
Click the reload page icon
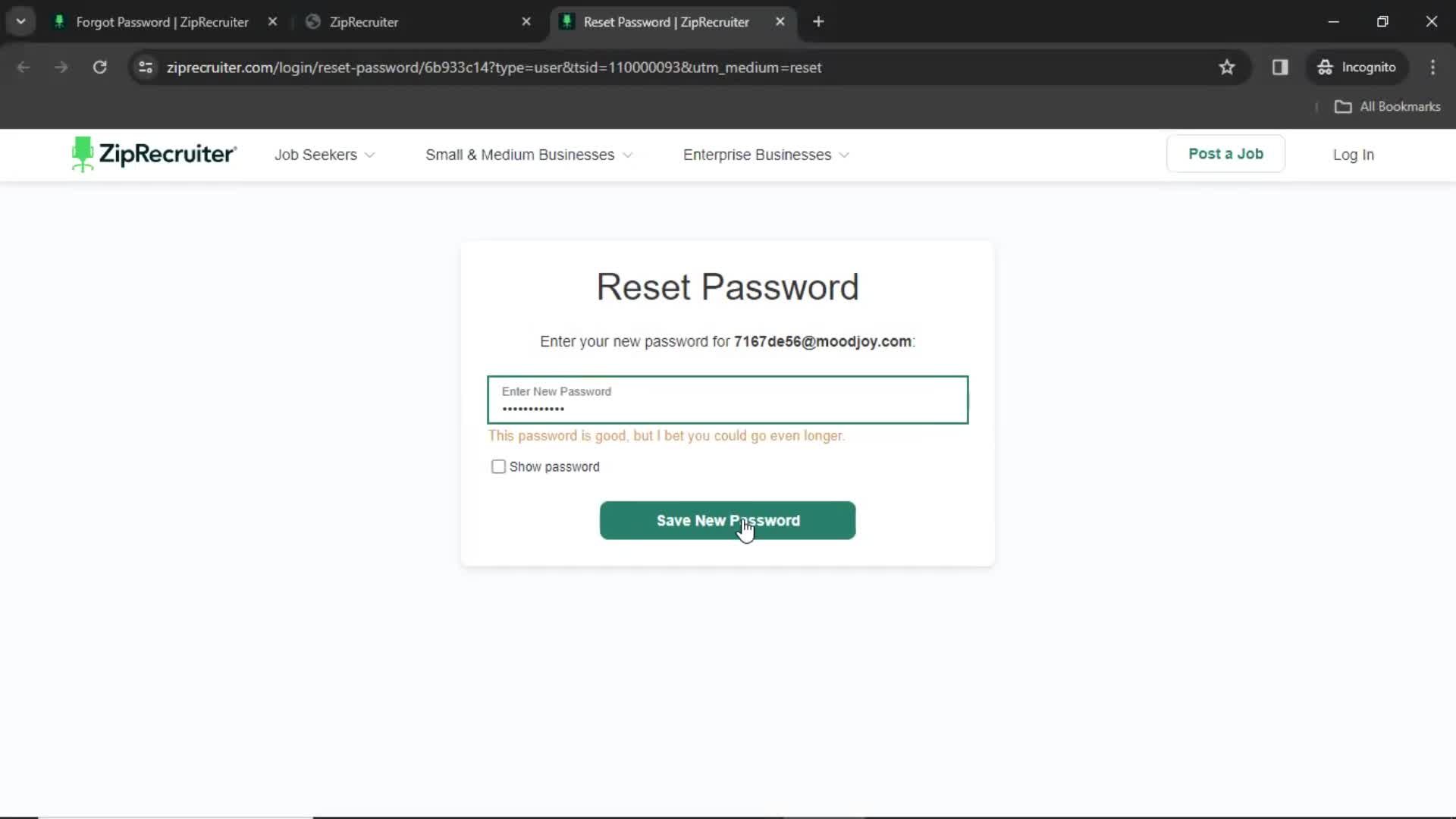coord(99,67)
